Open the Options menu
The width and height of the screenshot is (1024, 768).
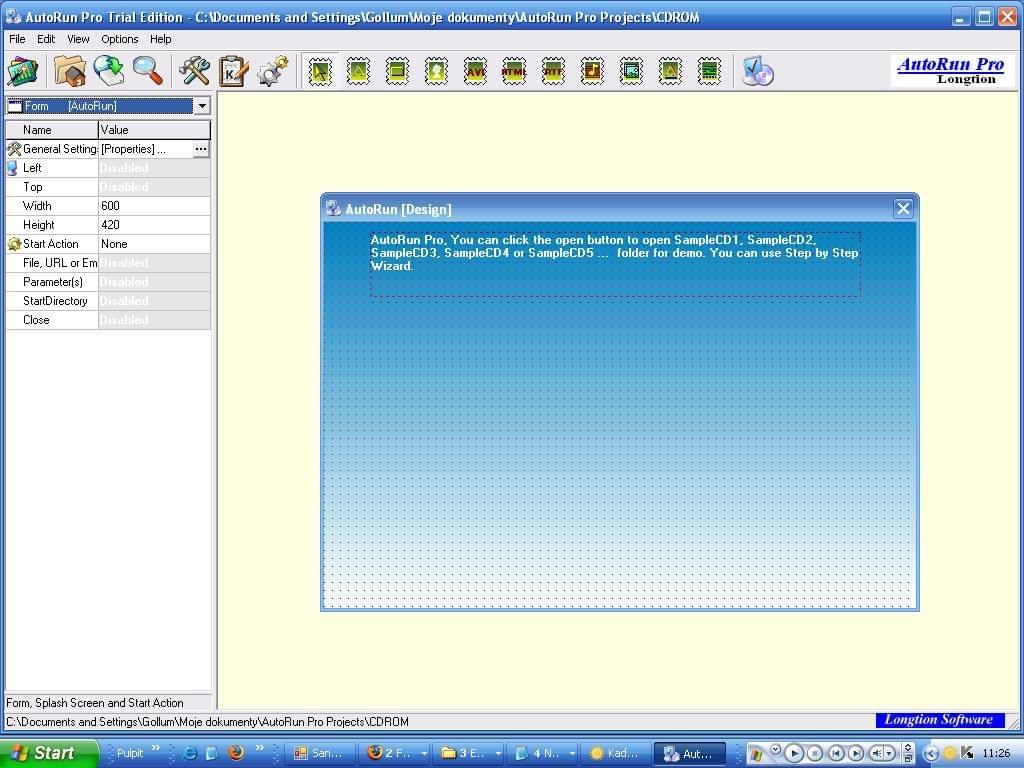(120, 39)
